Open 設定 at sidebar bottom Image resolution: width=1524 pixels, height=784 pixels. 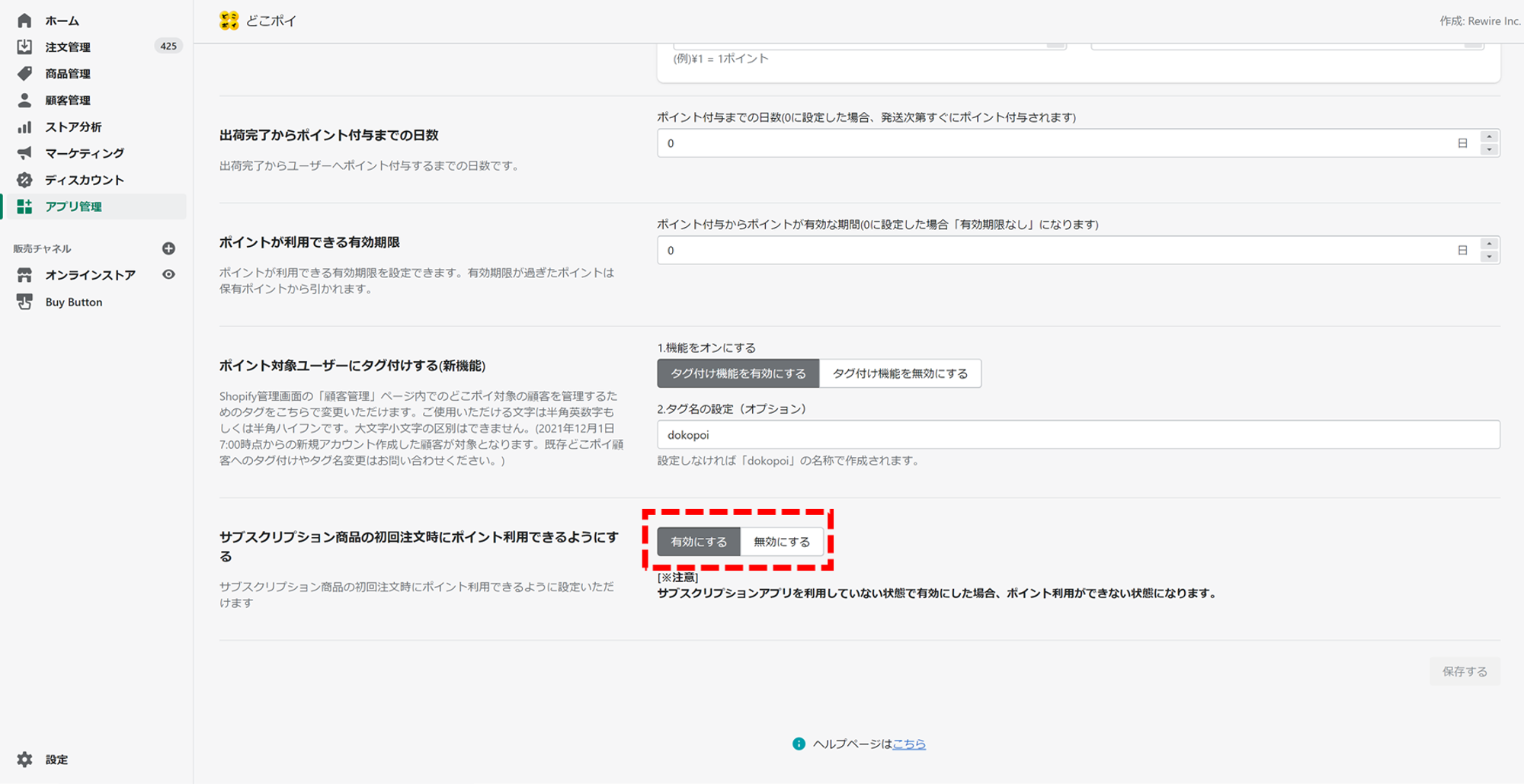56,760
